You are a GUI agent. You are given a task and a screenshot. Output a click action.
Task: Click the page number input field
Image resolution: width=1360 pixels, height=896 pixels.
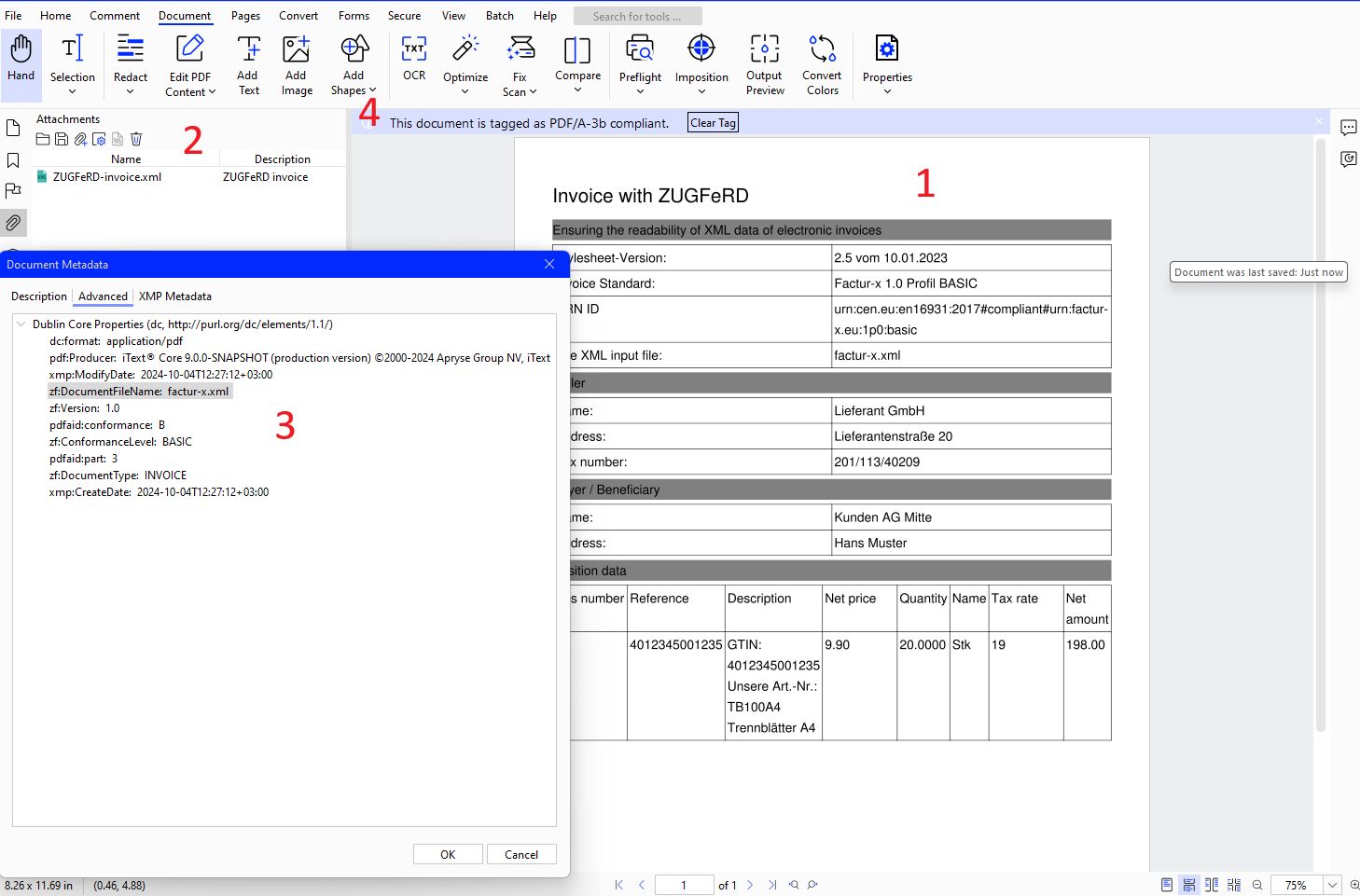pyautogui.click(x=684, y=885)
